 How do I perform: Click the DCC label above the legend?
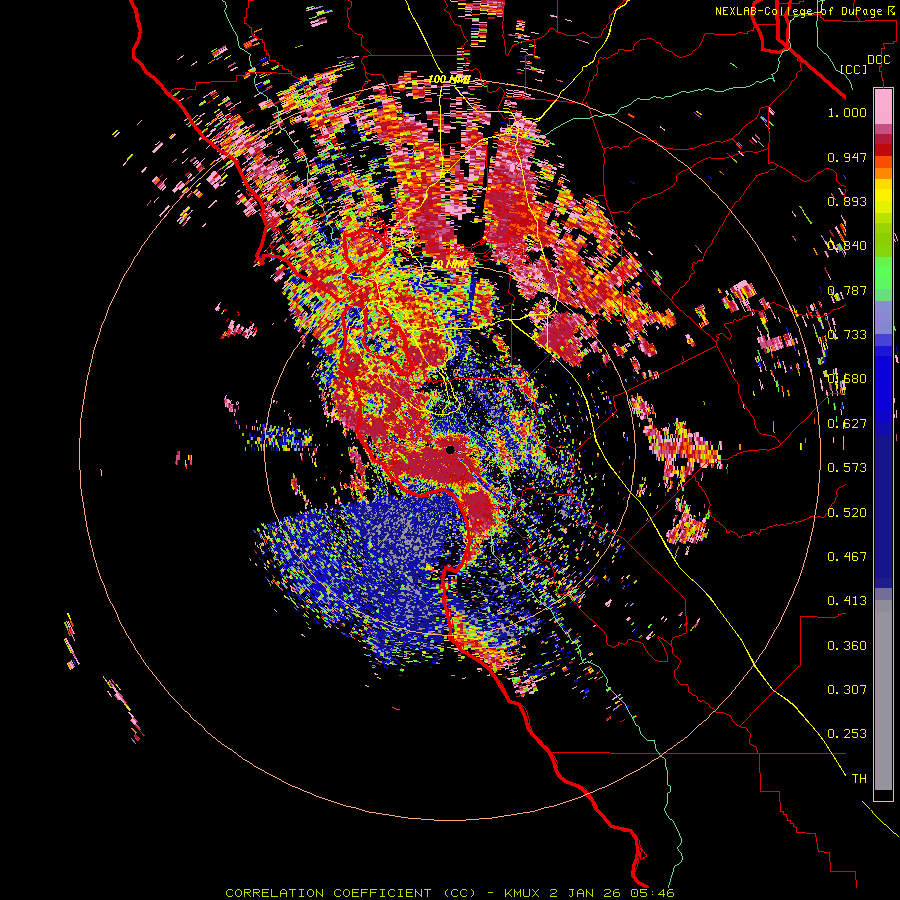click(878, 60)
